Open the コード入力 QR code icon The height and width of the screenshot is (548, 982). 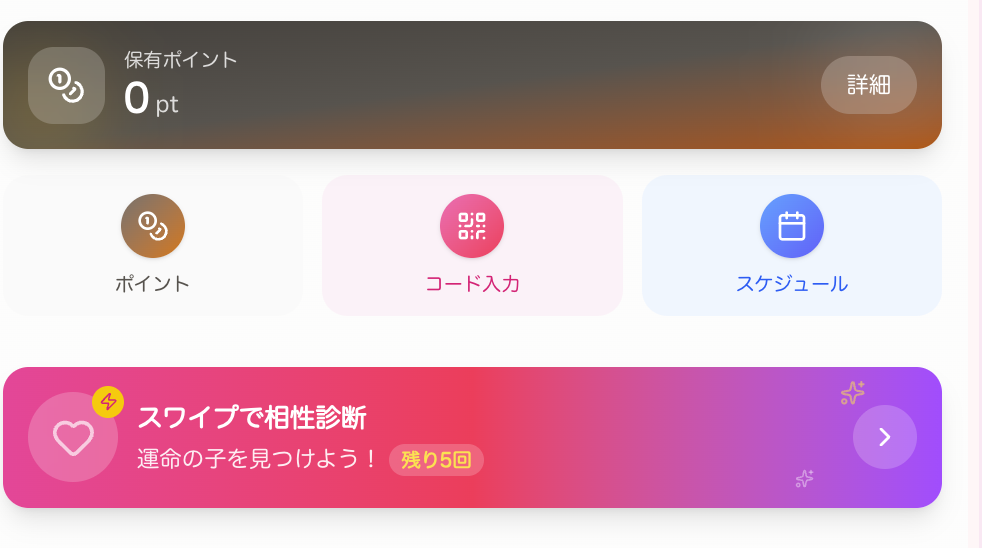(x=472, y=226)
